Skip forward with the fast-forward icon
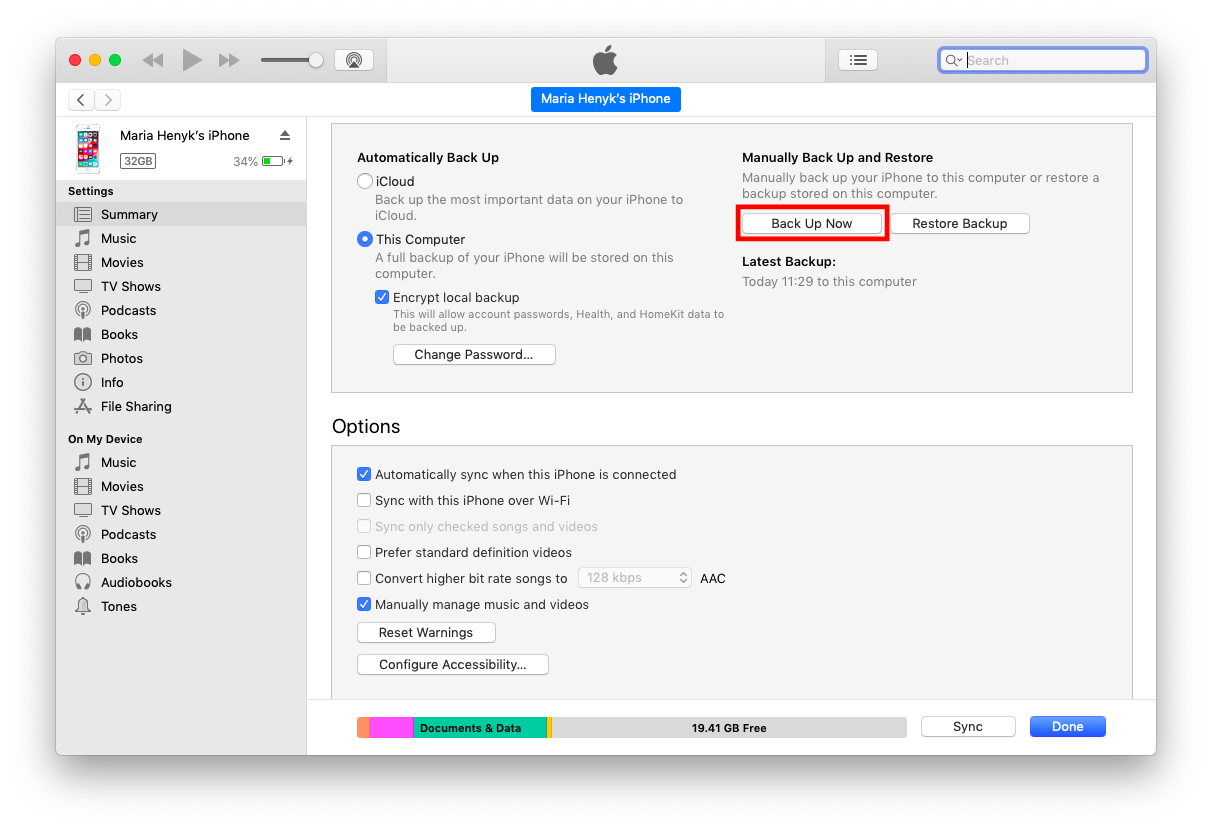 pyautogui.click(x=229, y=60)
